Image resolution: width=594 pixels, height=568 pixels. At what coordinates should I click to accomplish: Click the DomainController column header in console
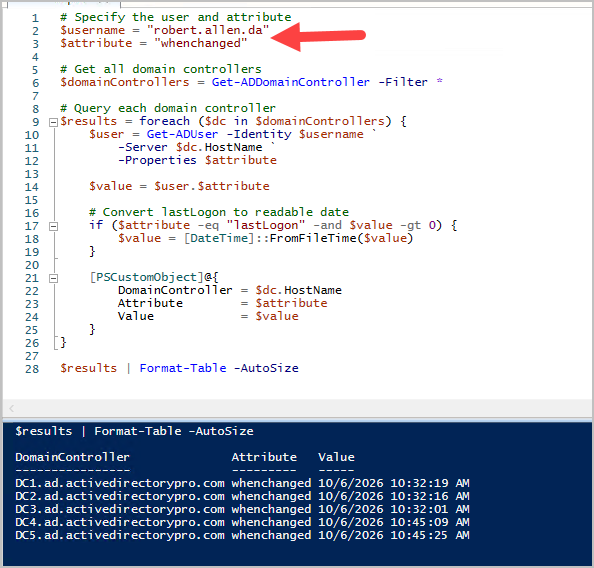72,457
